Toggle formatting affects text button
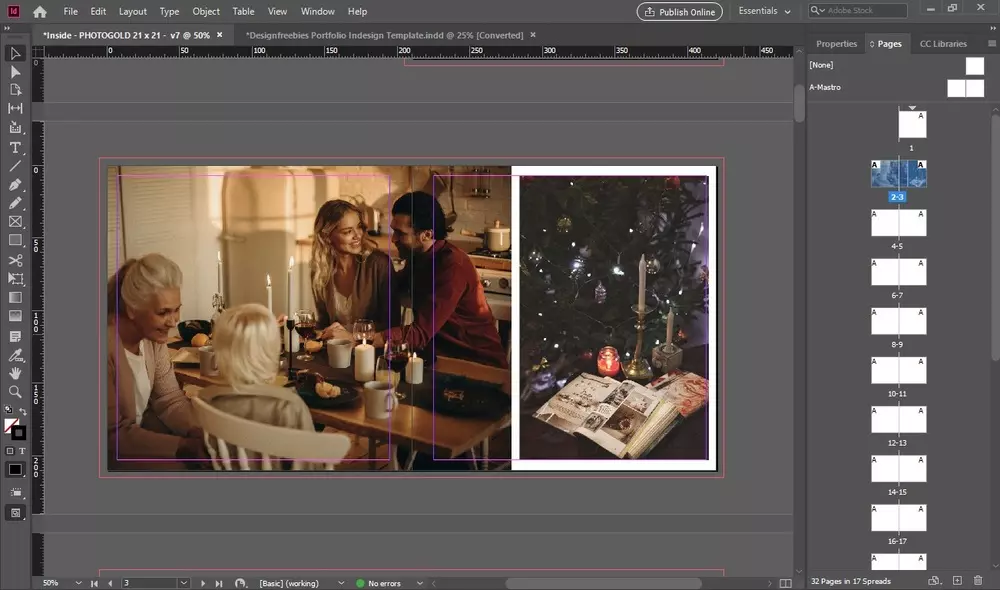Viewport: 1000px width, 590px height. point(22,451)
